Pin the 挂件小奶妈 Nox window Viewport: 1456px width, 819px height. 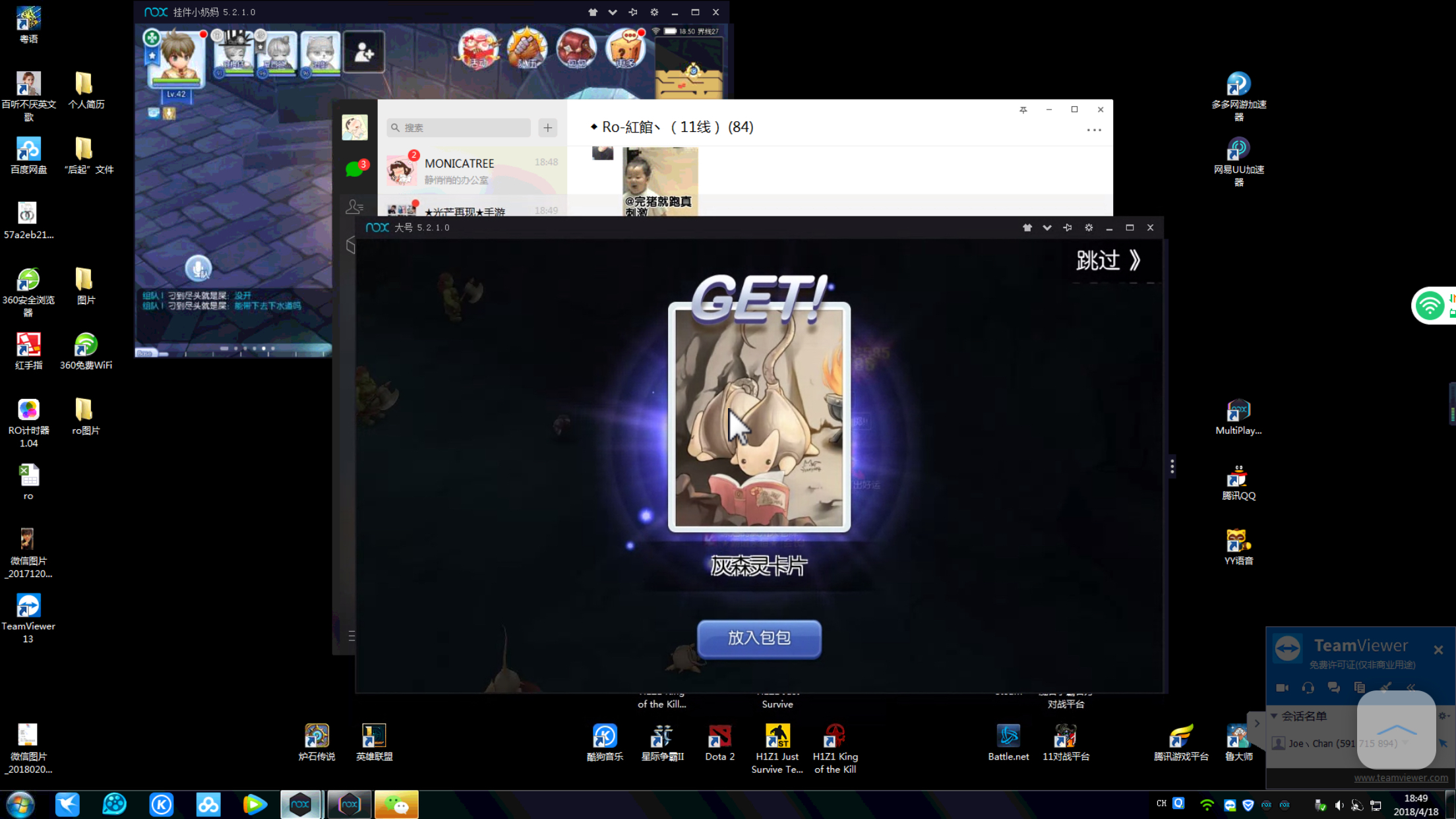pyautogui.click(x=633, y=13)
